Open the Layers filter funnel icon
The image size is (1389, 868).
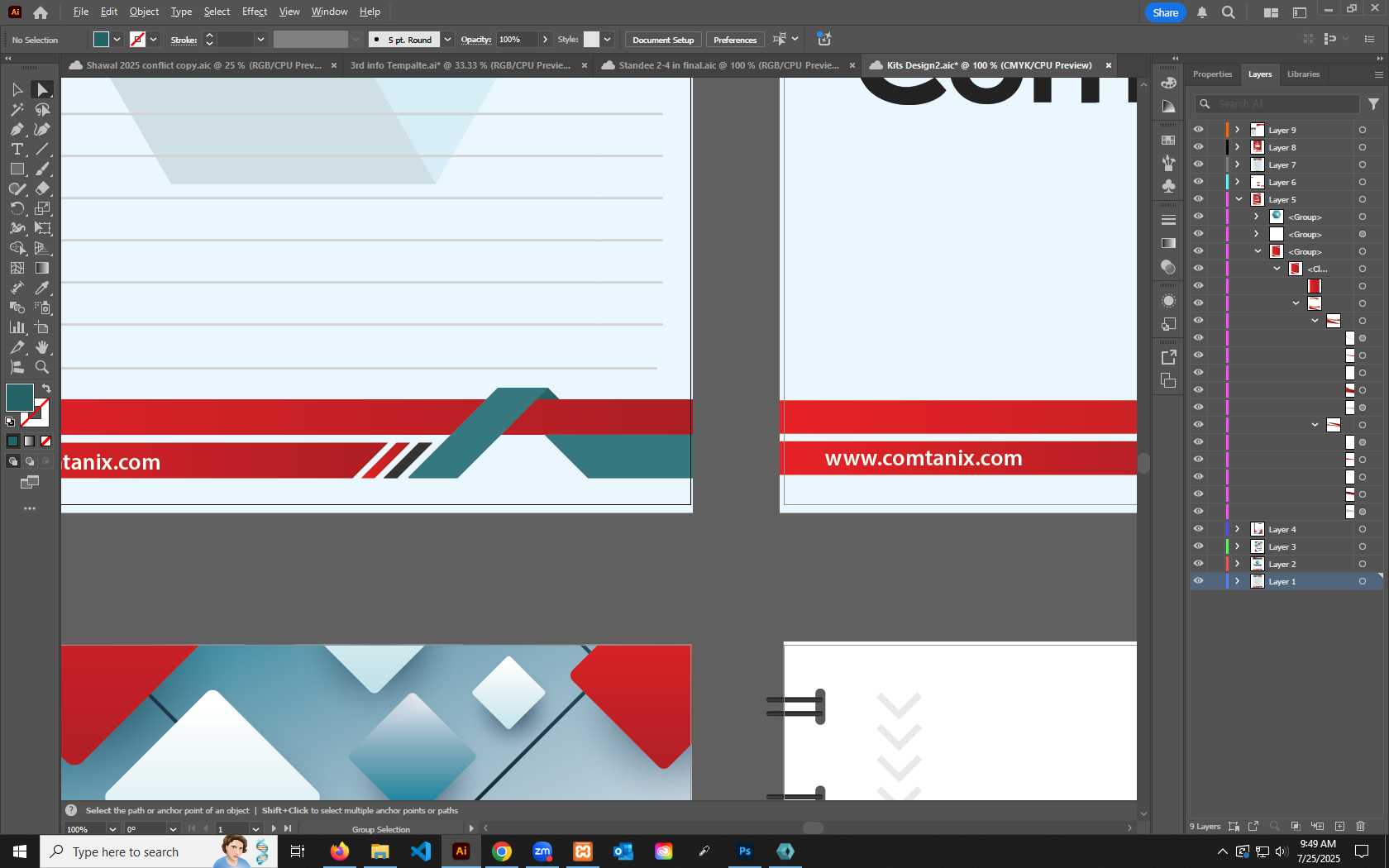[1373, 104]
